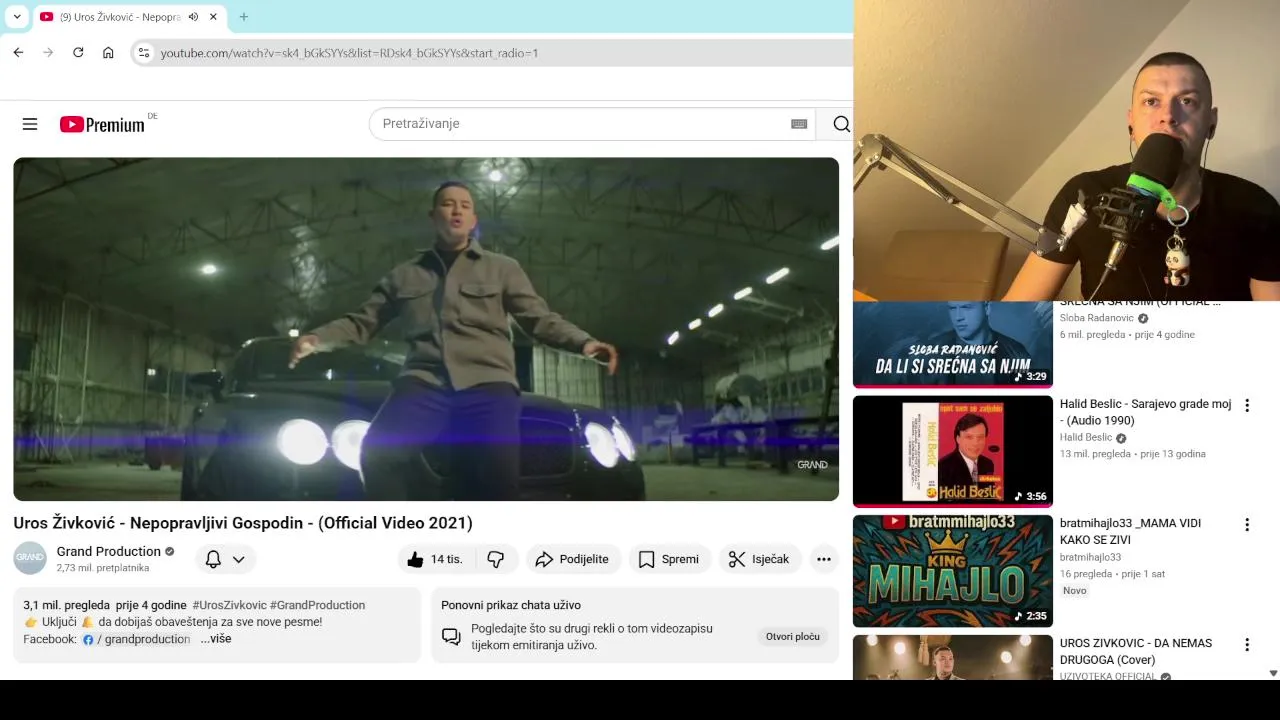This screenshot has width=1280, height=720.
Task: Click the #GrandProduction hashtag
Action: [x=317, y=605]
